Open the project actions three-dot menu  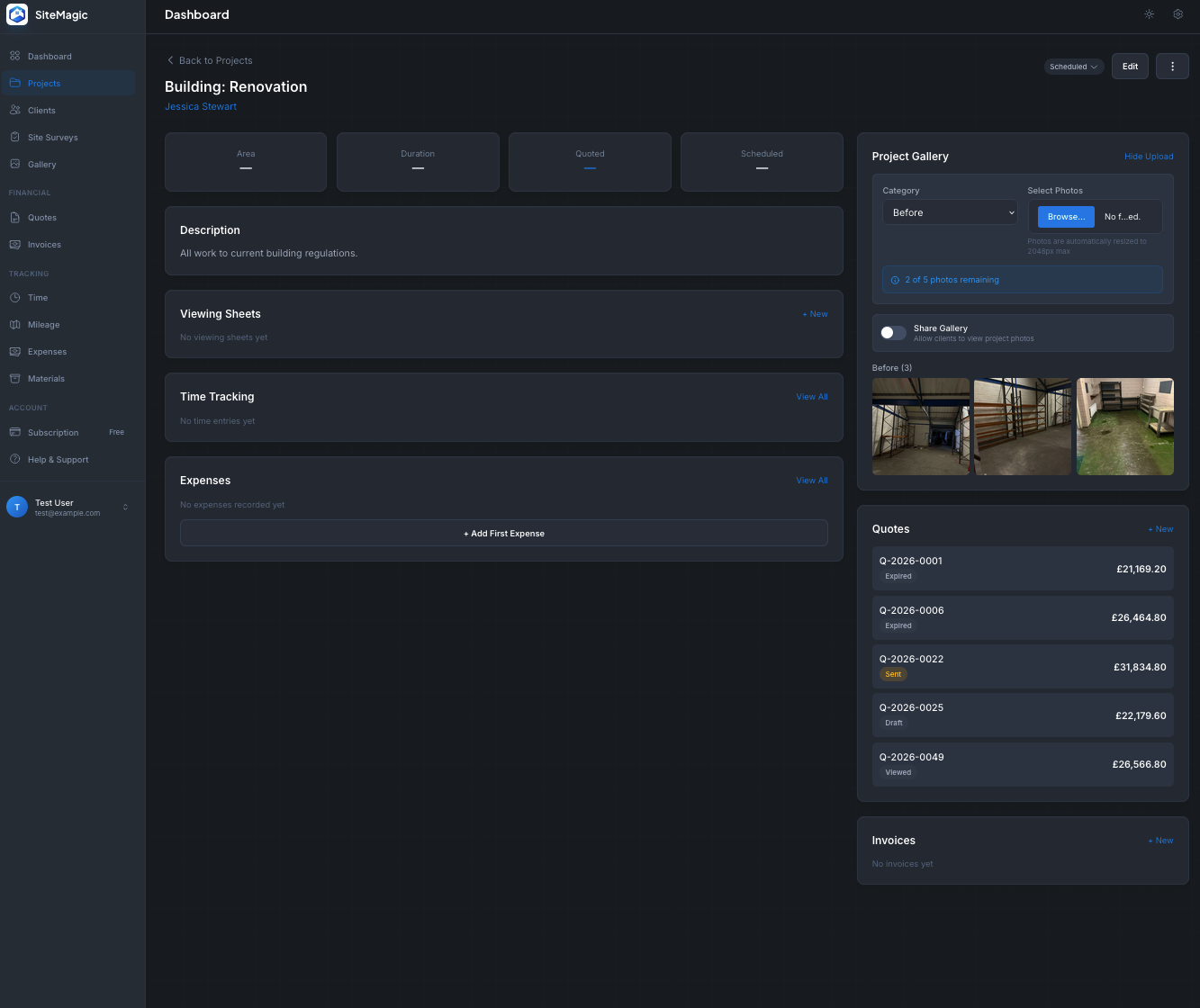tap(1172, 66)
